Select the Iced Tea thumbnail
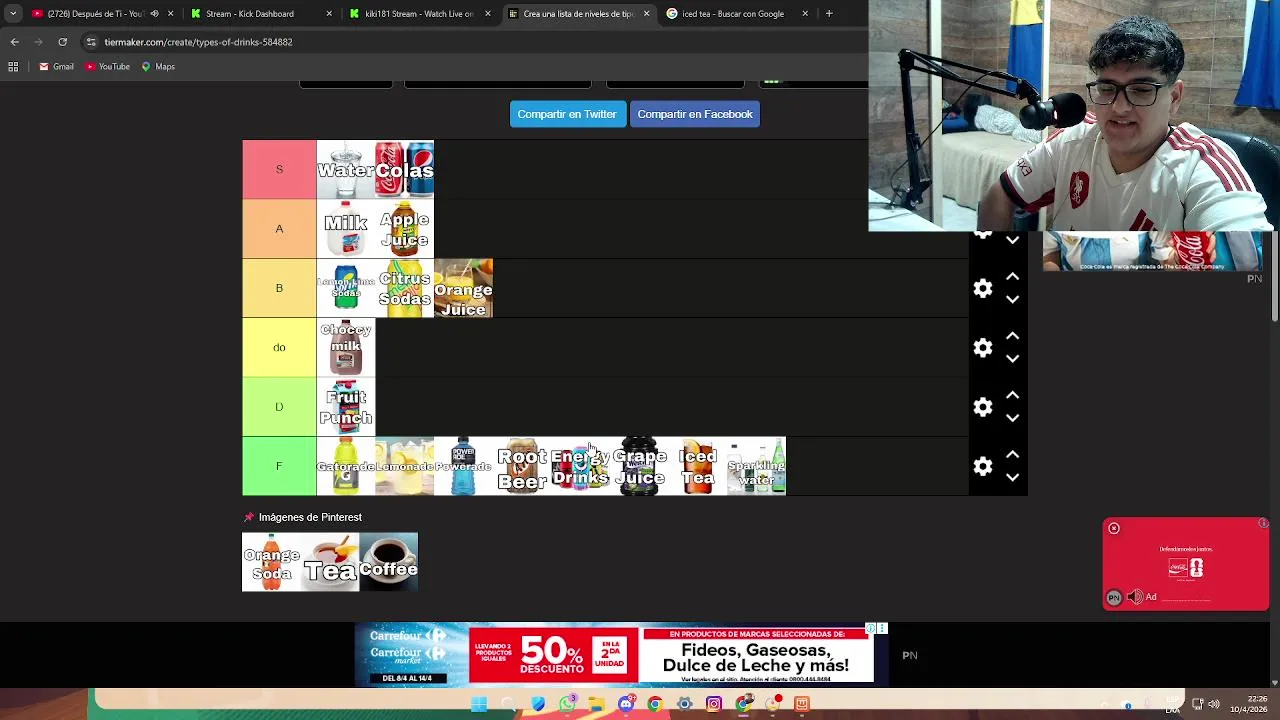The width and height of the screenshot is (1280, 720). pyautogui.click(x=698, y=466)
